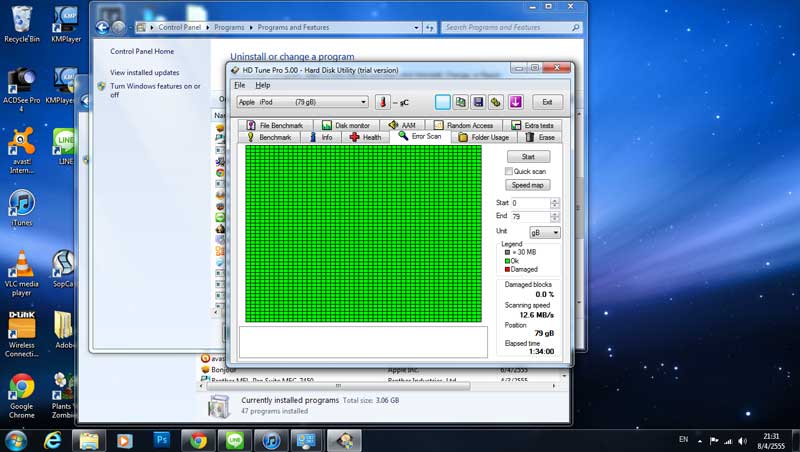Click the temperature thermometer icon
The height and width of the screenshot is (452, 800).
382,102
